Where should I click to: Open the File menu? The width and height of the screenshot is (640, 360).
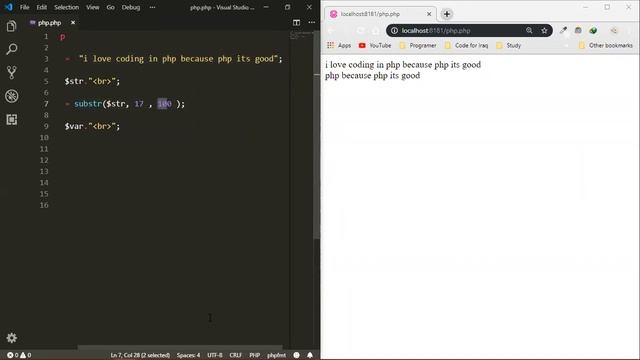tap(24, 7)
